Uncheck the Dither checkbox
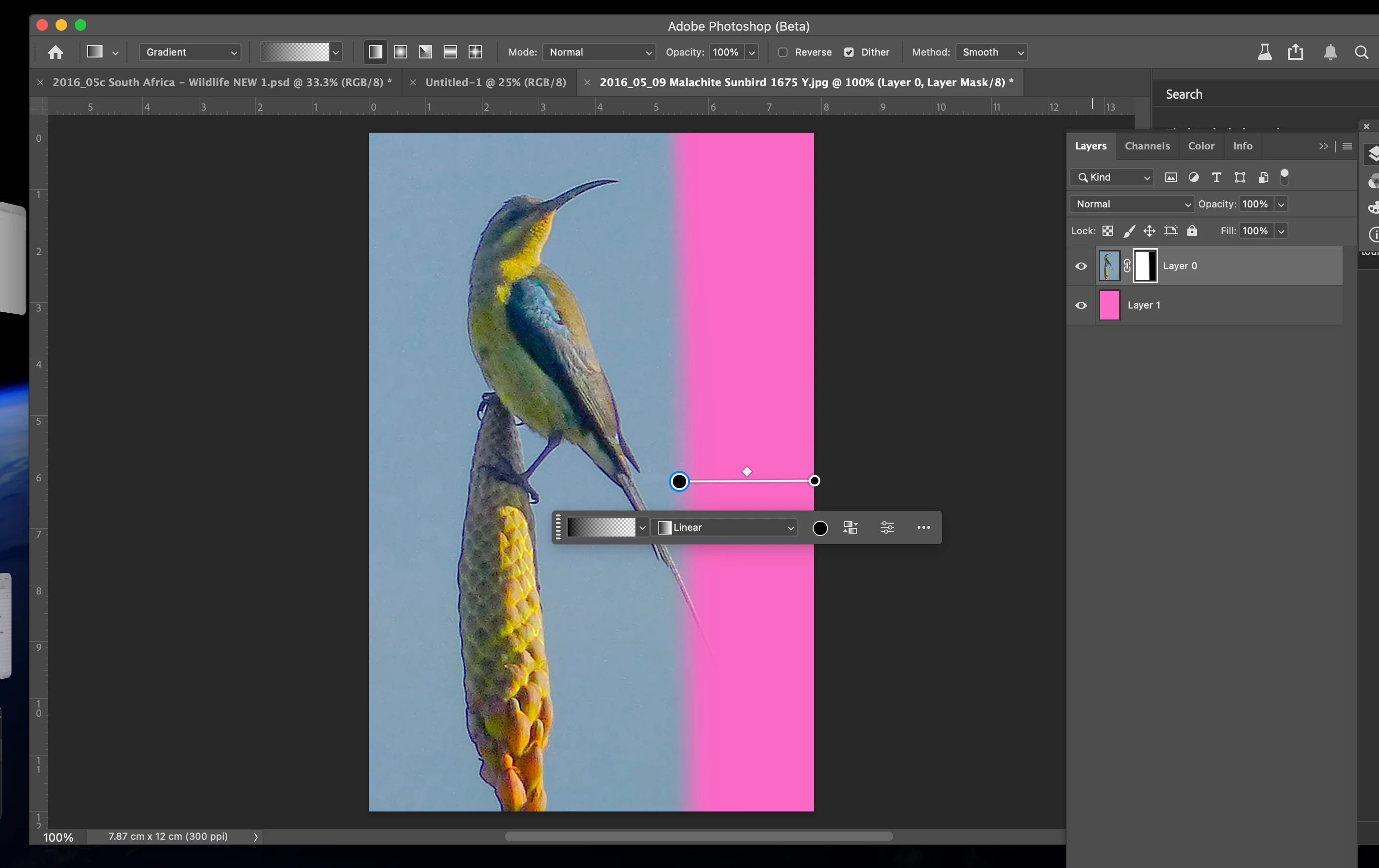This screenshot has width=1379, height=868. [x=849, y=52]
